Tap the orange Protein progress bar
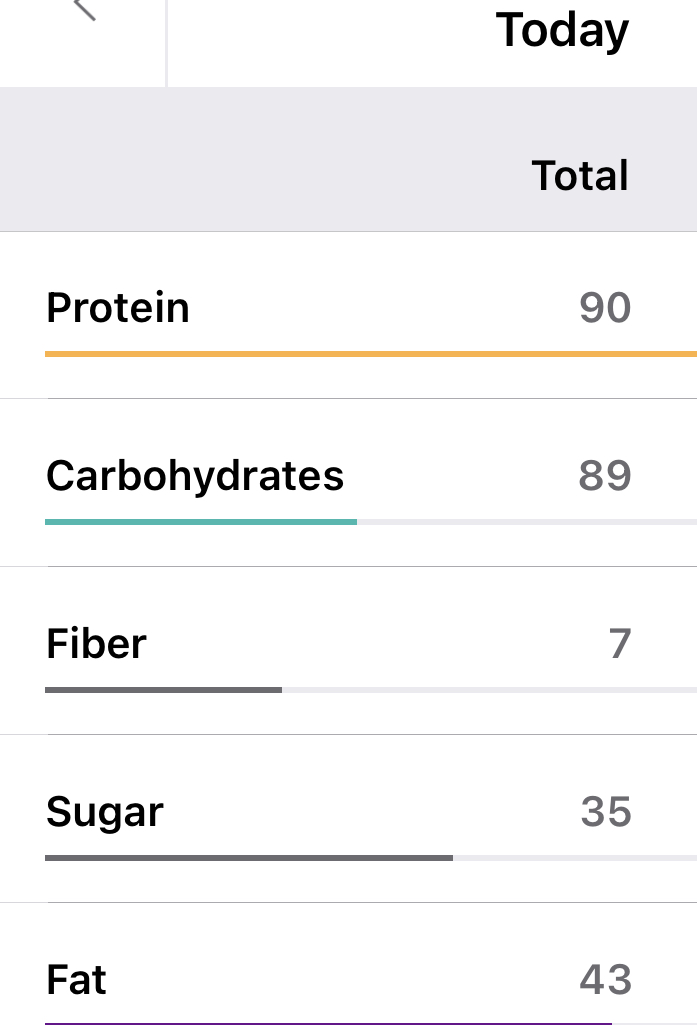 (x=370, y=354)
